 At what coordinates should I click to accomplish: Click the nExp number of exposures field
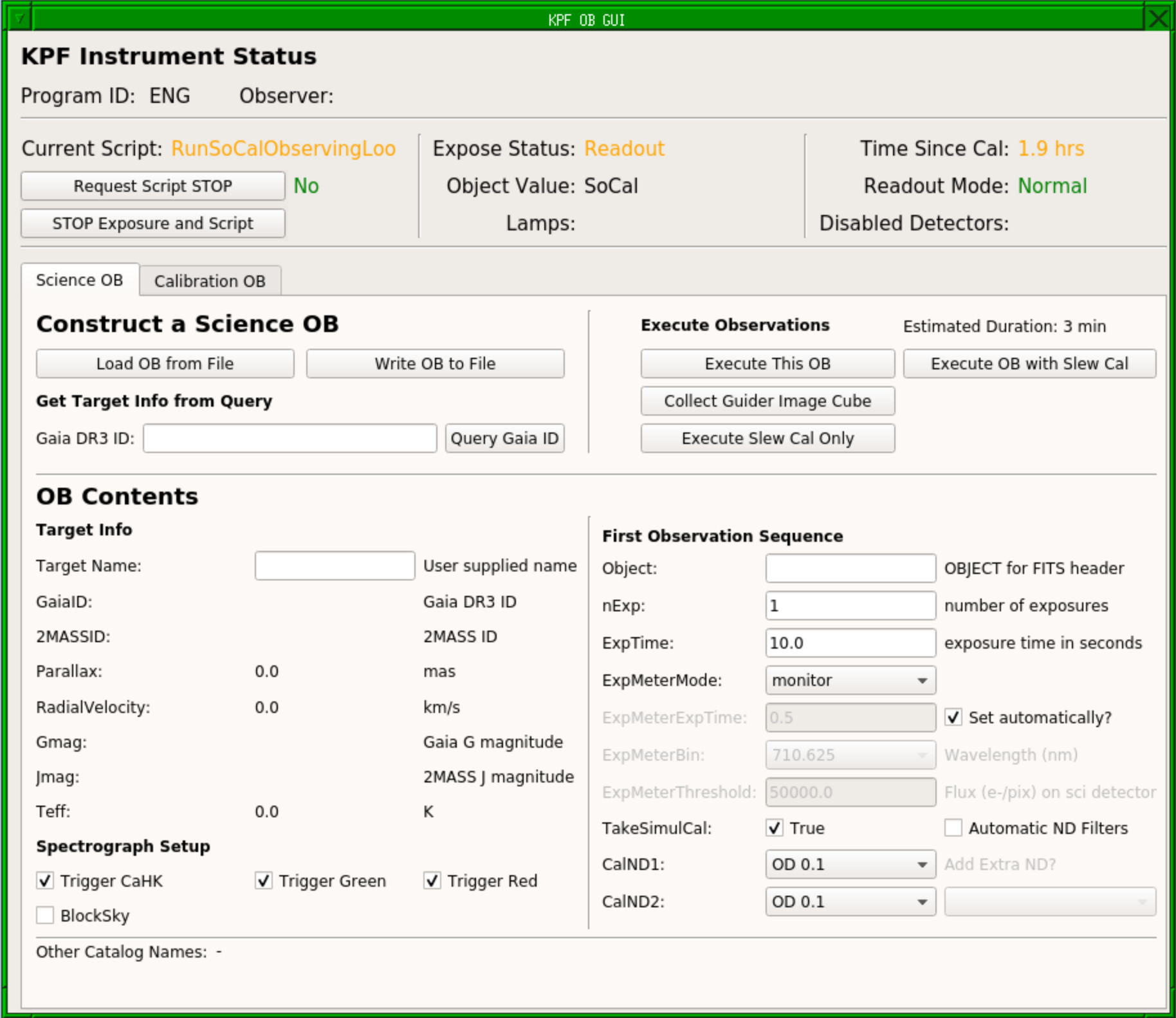(x=850, y=606)
